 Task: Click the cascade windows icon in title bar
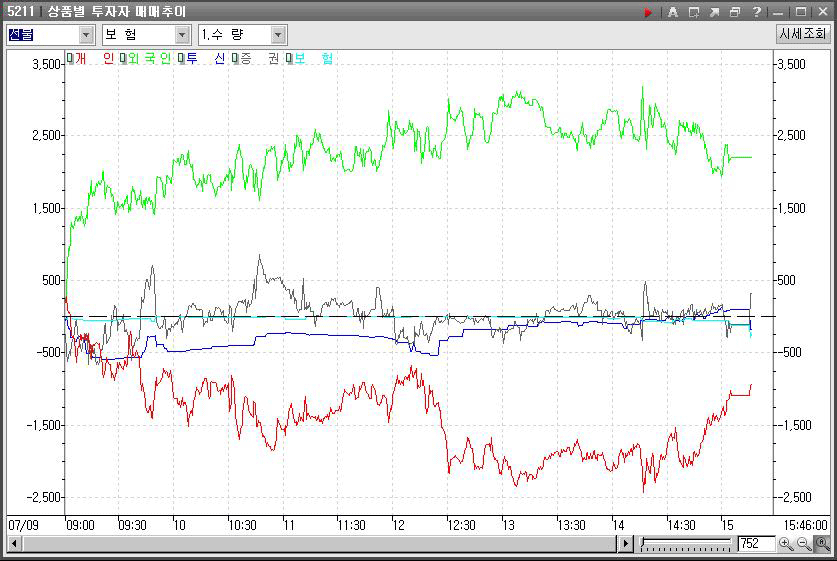pos(735,12)
